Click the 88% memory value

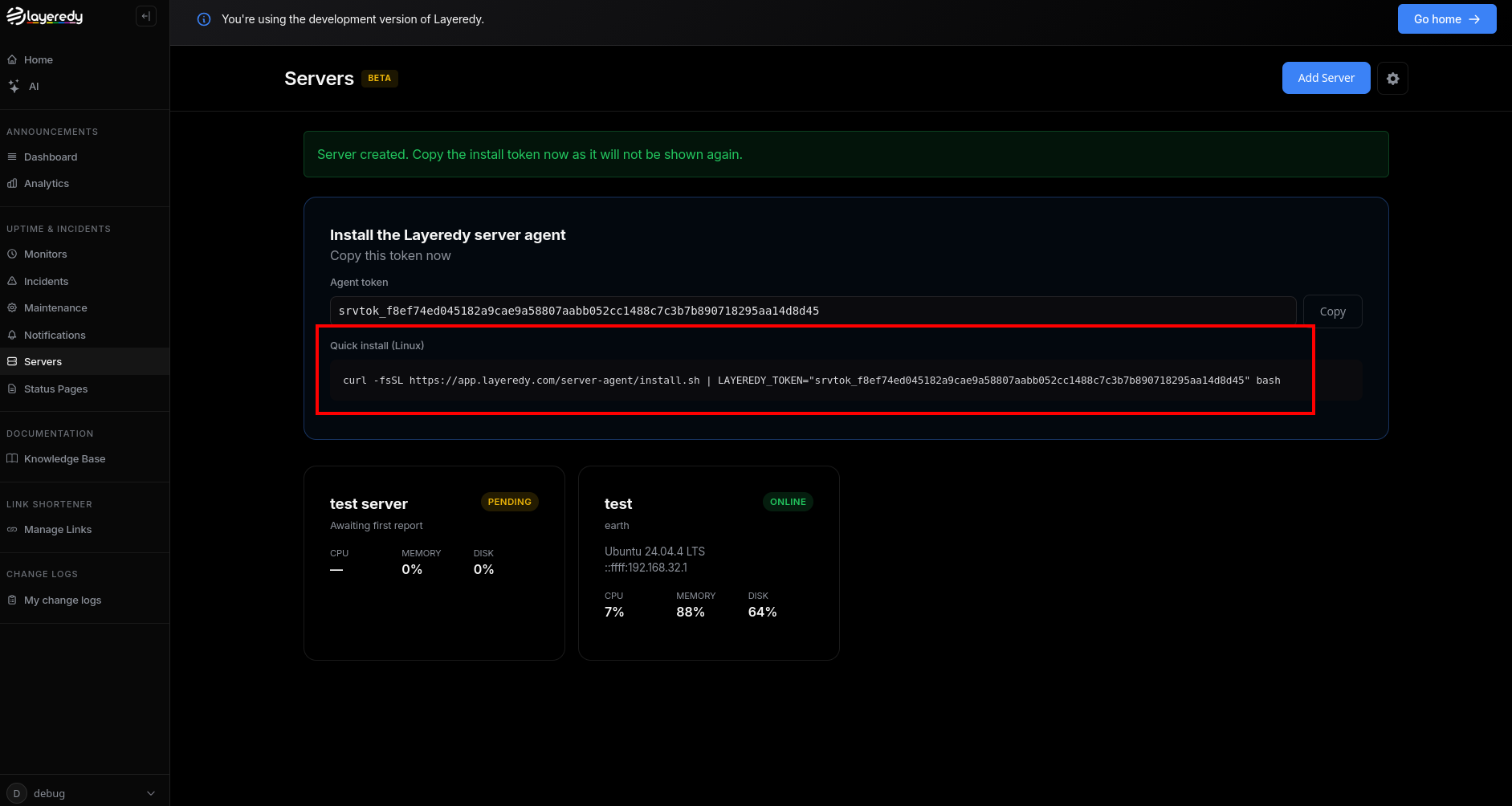coord(691,613)
